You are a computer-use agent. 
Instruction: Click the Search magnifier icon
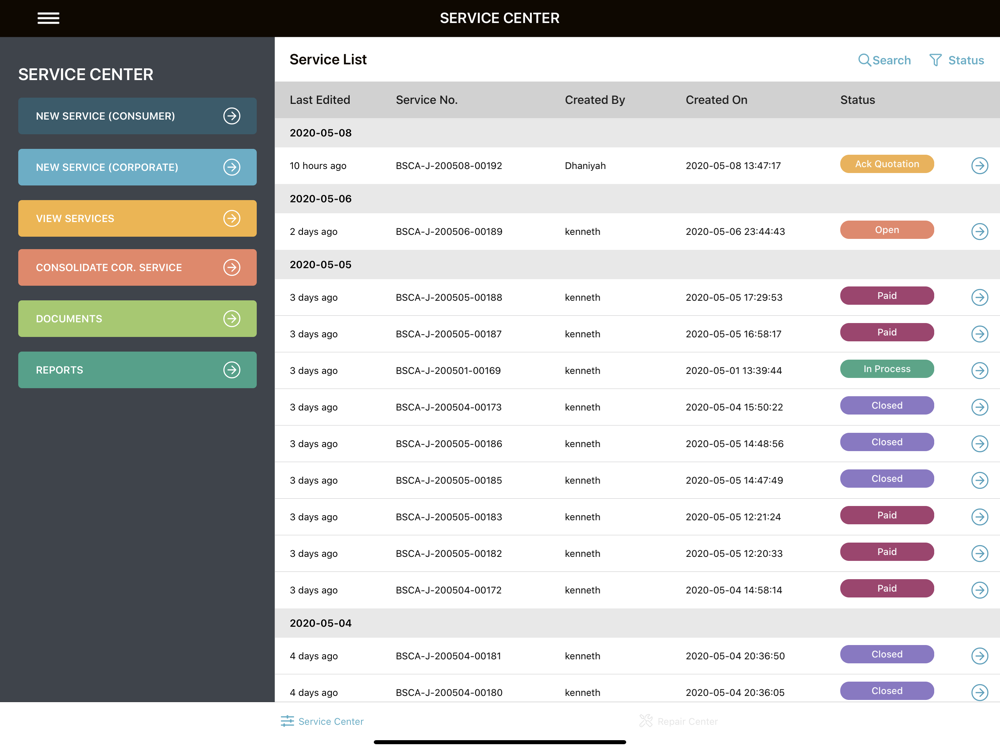(x=864, y=60)
